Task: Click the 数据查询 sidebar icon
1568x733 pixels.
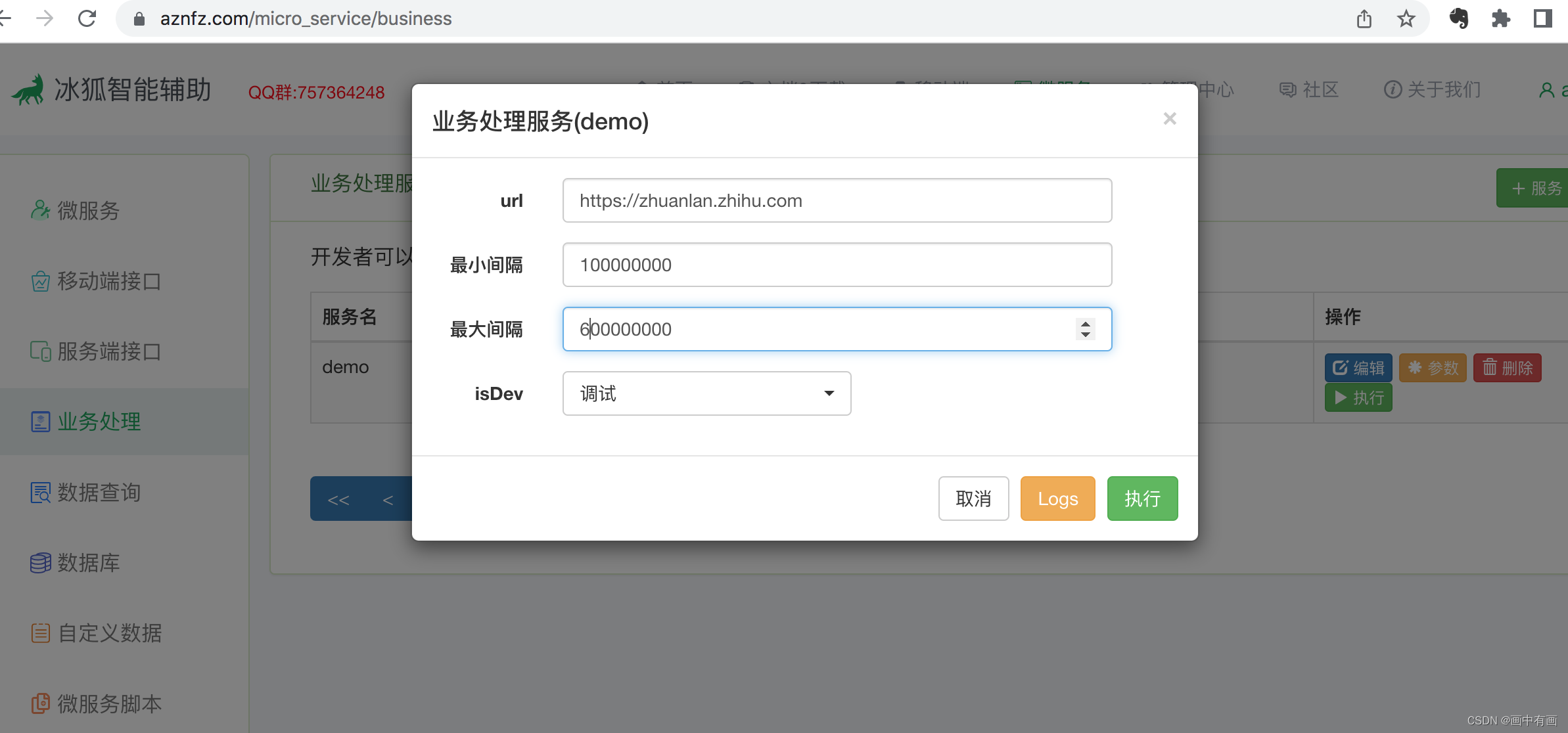Action: (40, 492)
